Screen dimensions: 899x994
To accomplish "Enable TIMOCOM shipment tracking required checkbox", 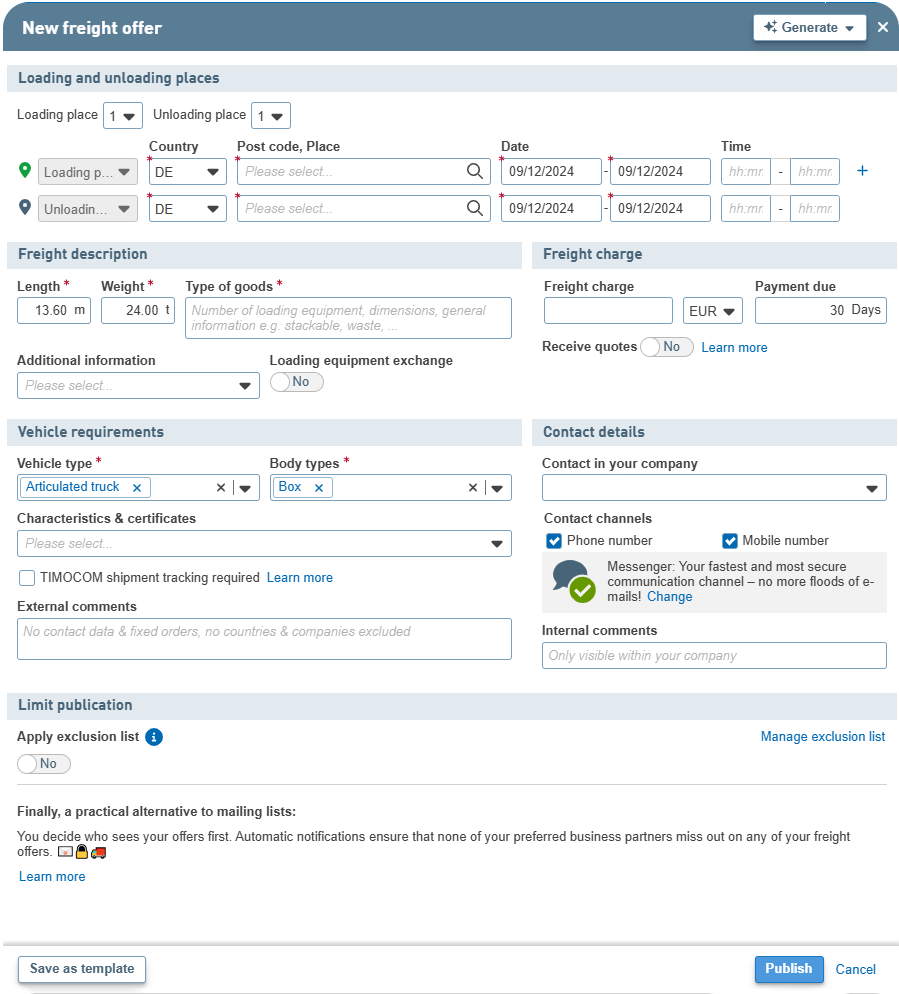I will [27, 578].
